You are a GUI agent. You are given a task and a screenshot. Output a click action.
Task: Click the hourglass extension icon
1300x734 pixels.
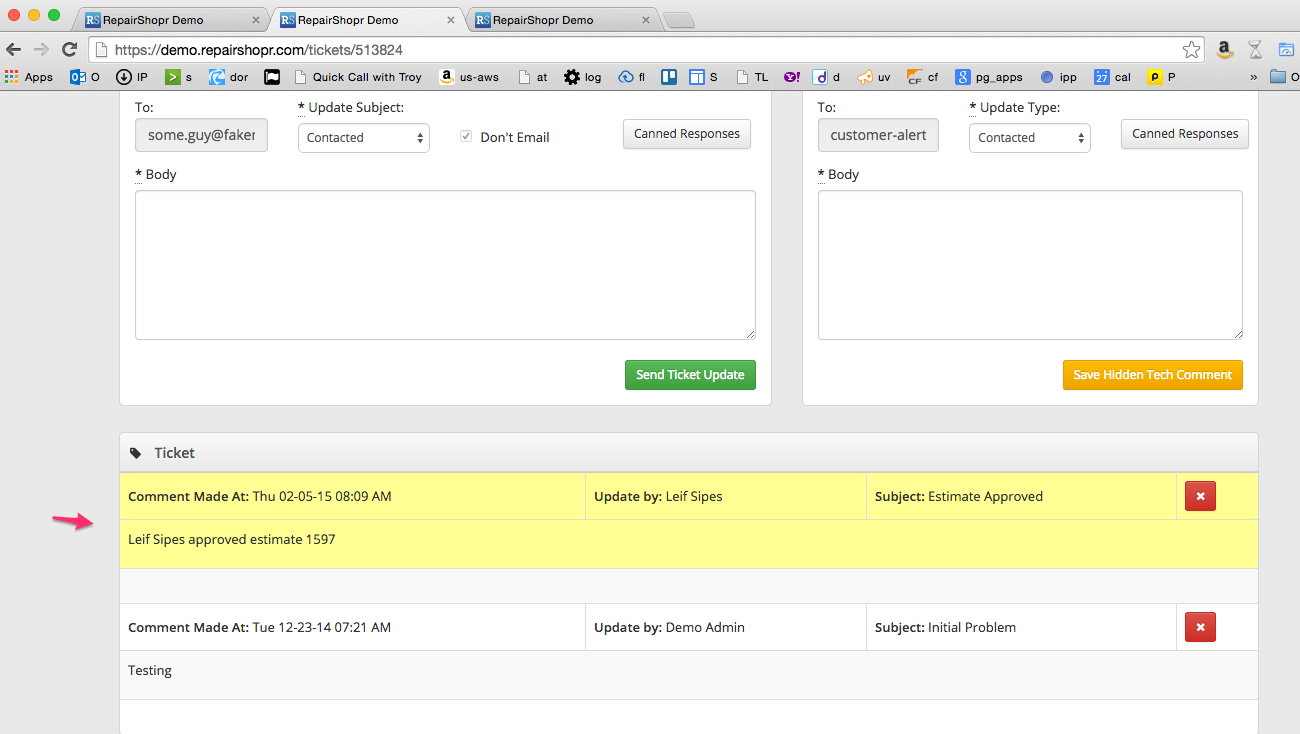click(x=1255, y=49)
